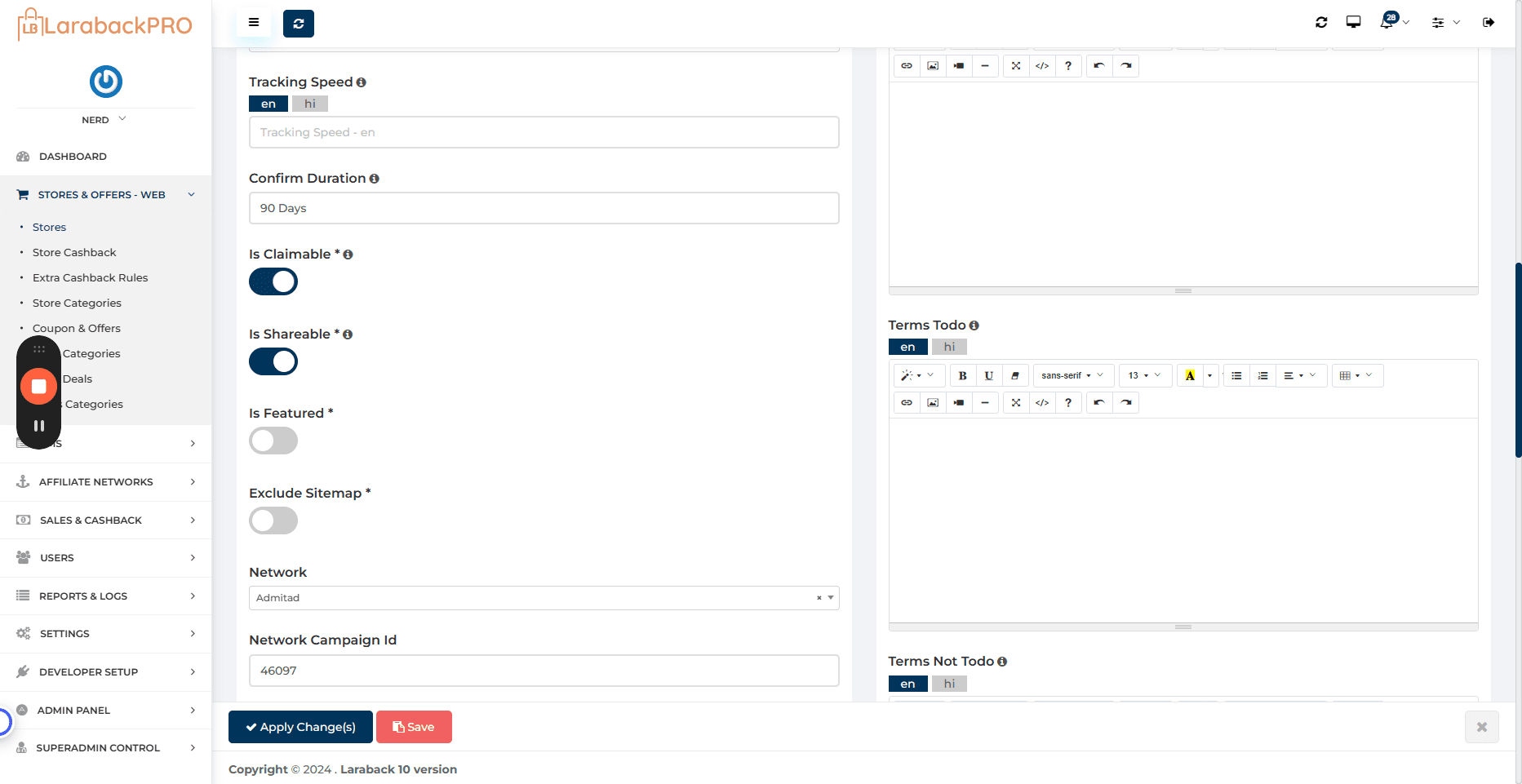1522x784 pixels.
Task: Click the notifications bell icon
Action: (1387, 22)
